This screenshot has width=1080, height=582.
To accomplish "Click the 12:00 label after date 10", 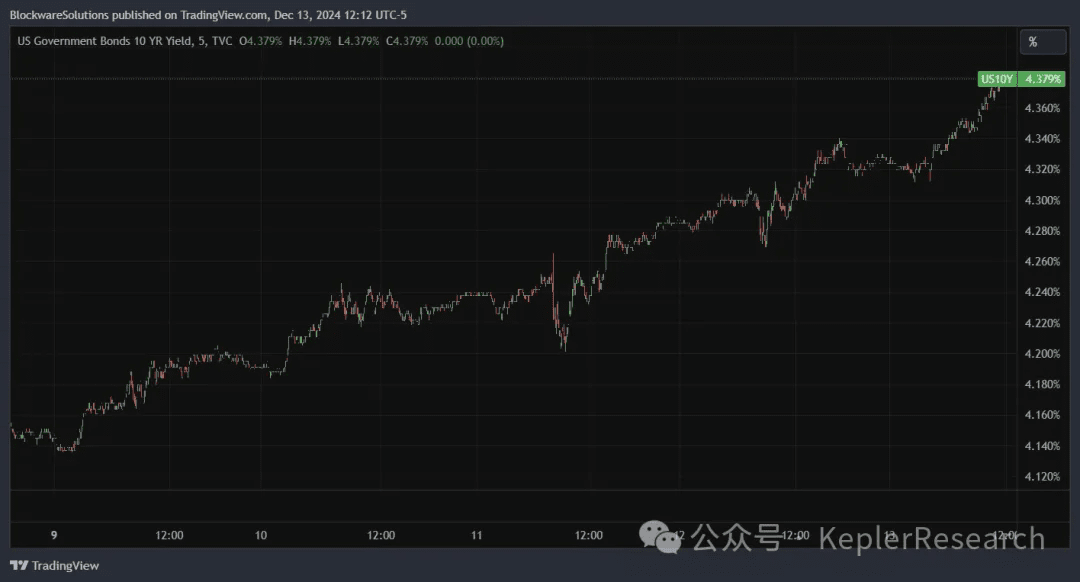I will [381, 535].
